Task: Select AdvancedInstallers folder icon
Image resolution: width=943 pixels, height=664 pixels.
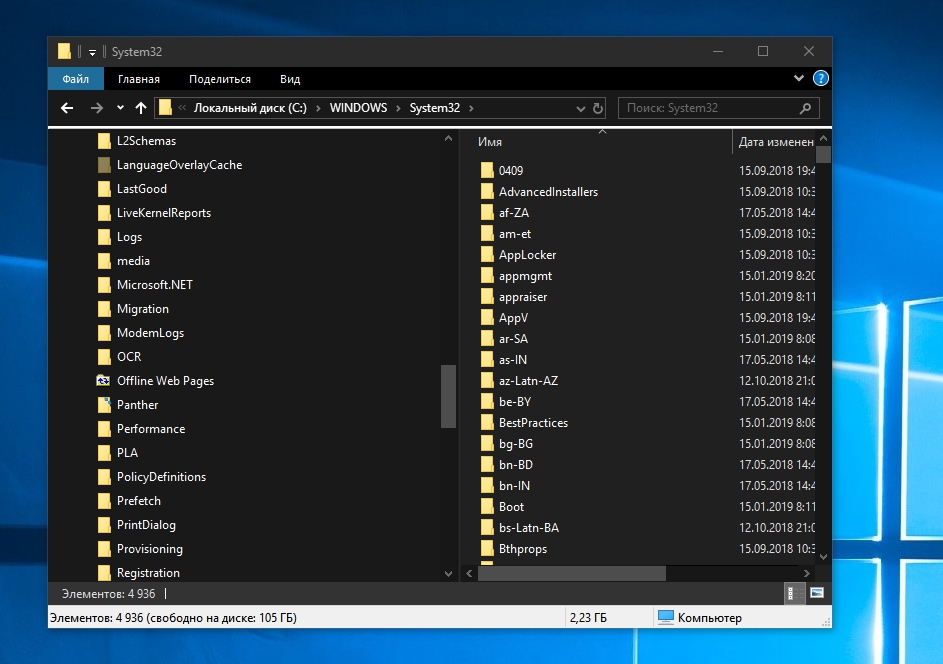Action: [487, 191]
